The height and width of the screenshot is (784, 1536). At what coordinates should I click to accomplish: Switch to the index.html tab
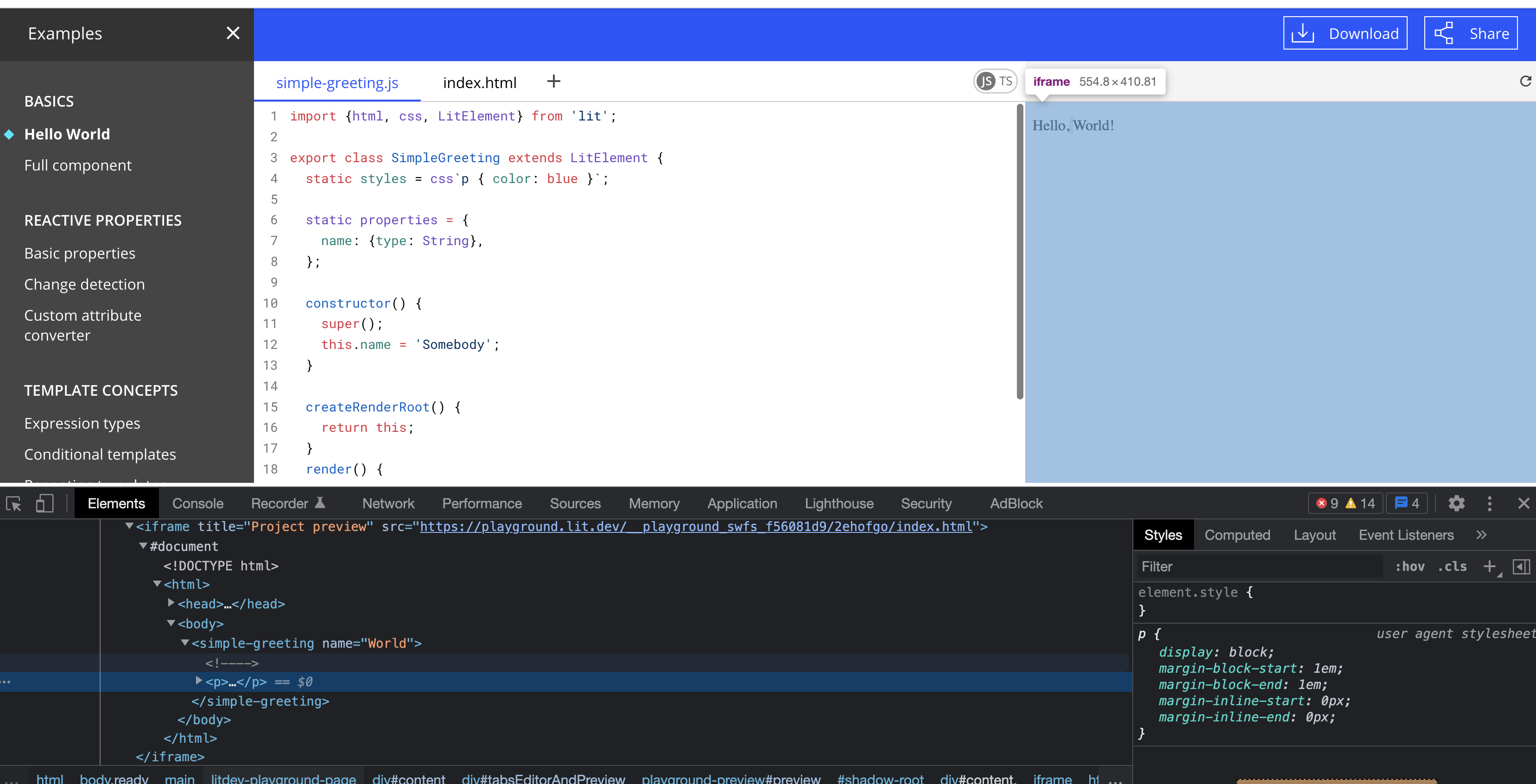click(x=479, y=82)
